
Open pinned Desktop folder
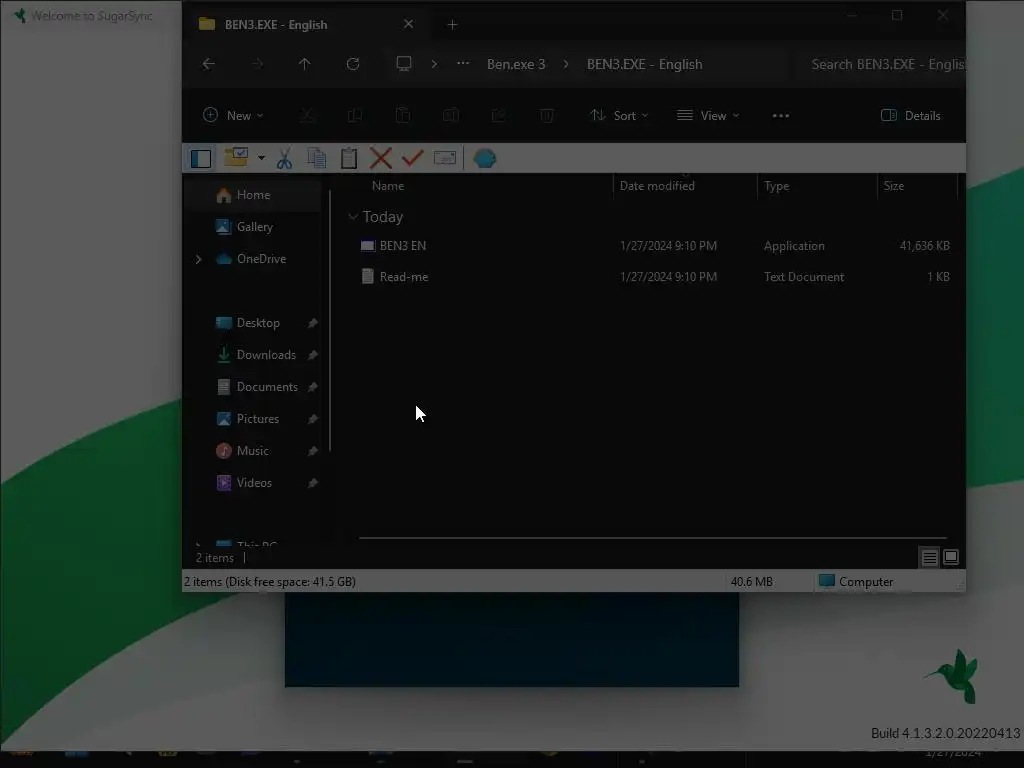point(258,323)
